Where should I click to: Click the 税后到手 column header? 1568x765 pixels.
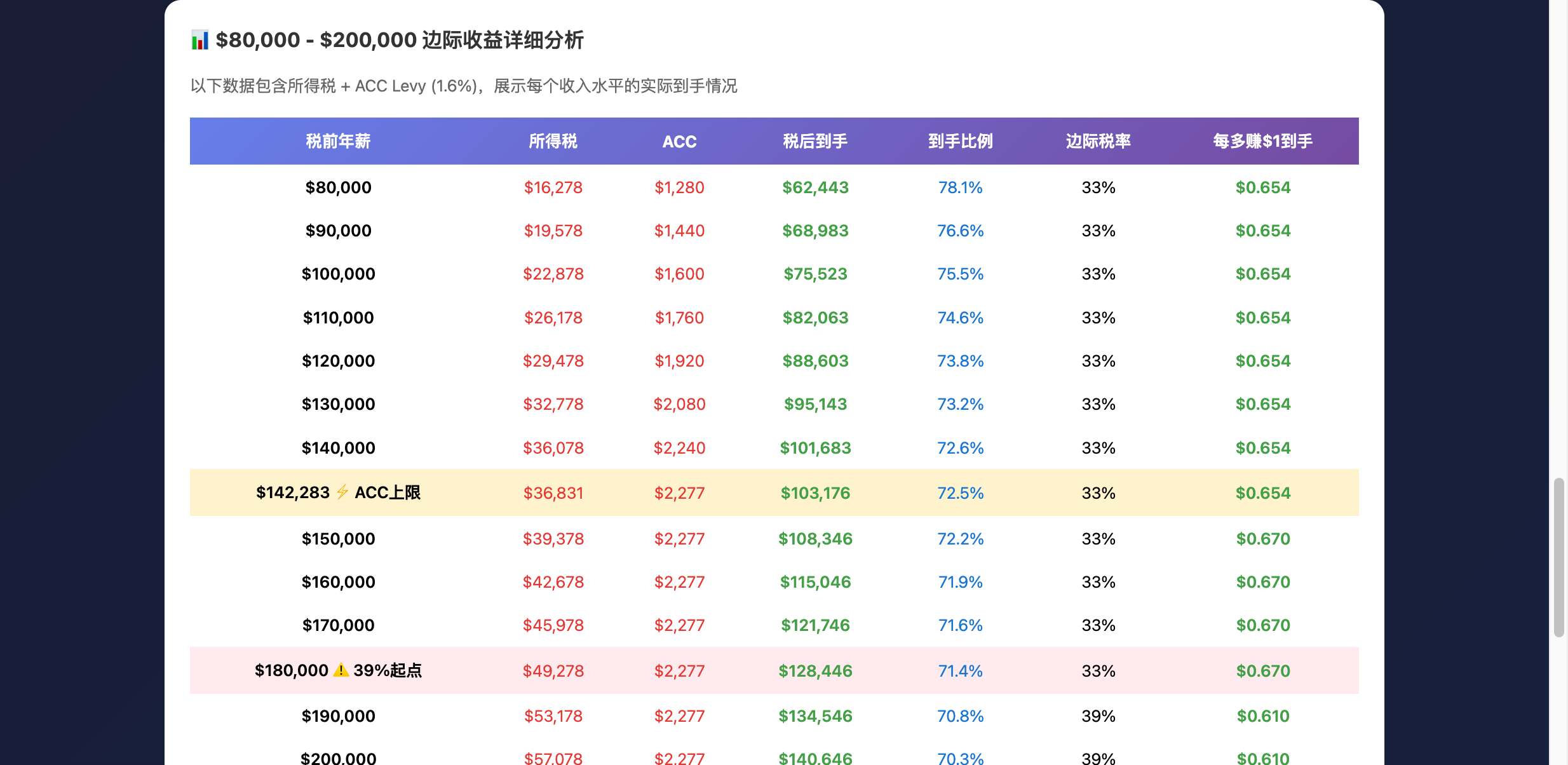coord(816,141)
